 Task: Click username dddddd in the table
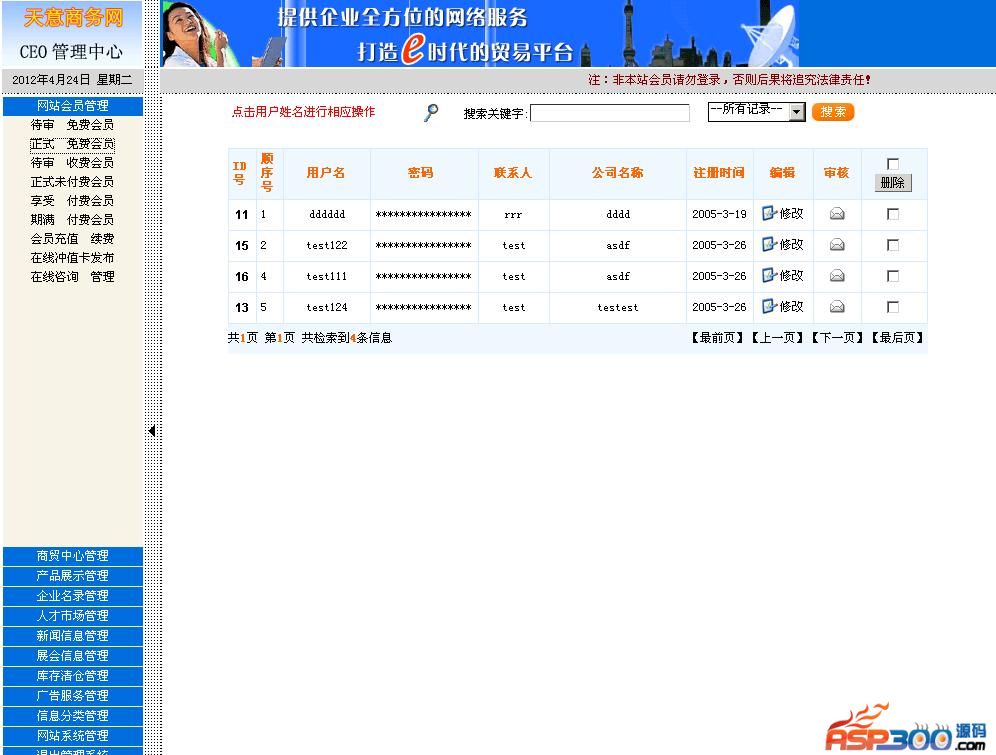tap(327, 215)
